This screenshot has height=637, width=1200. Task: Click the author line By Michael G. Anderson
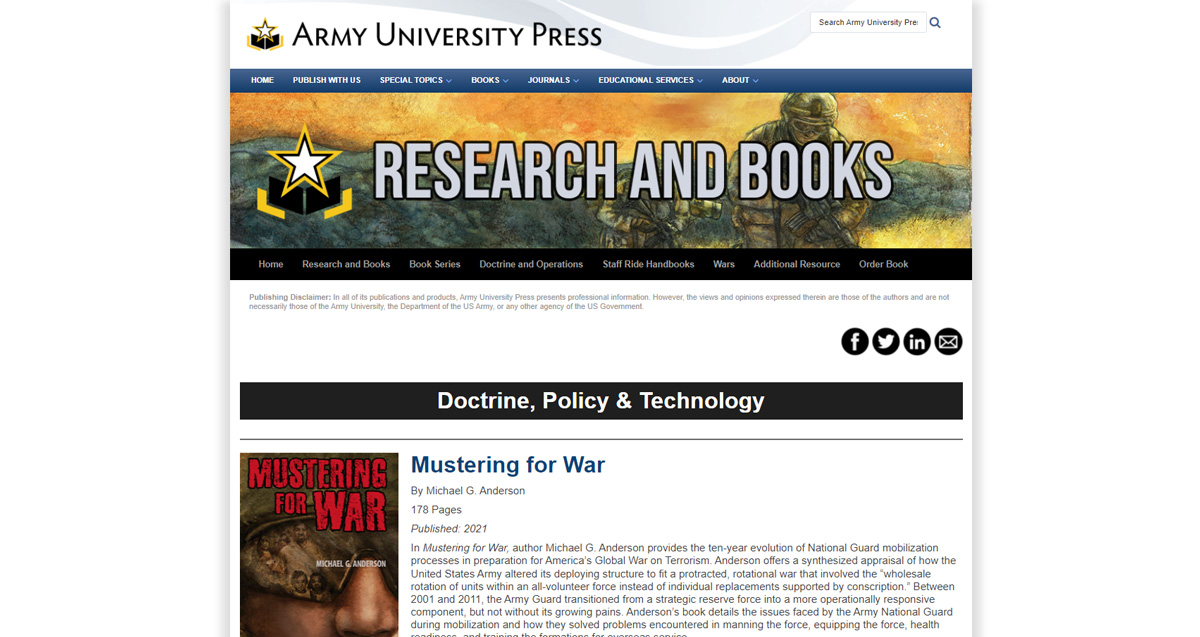tap(468, 491)
